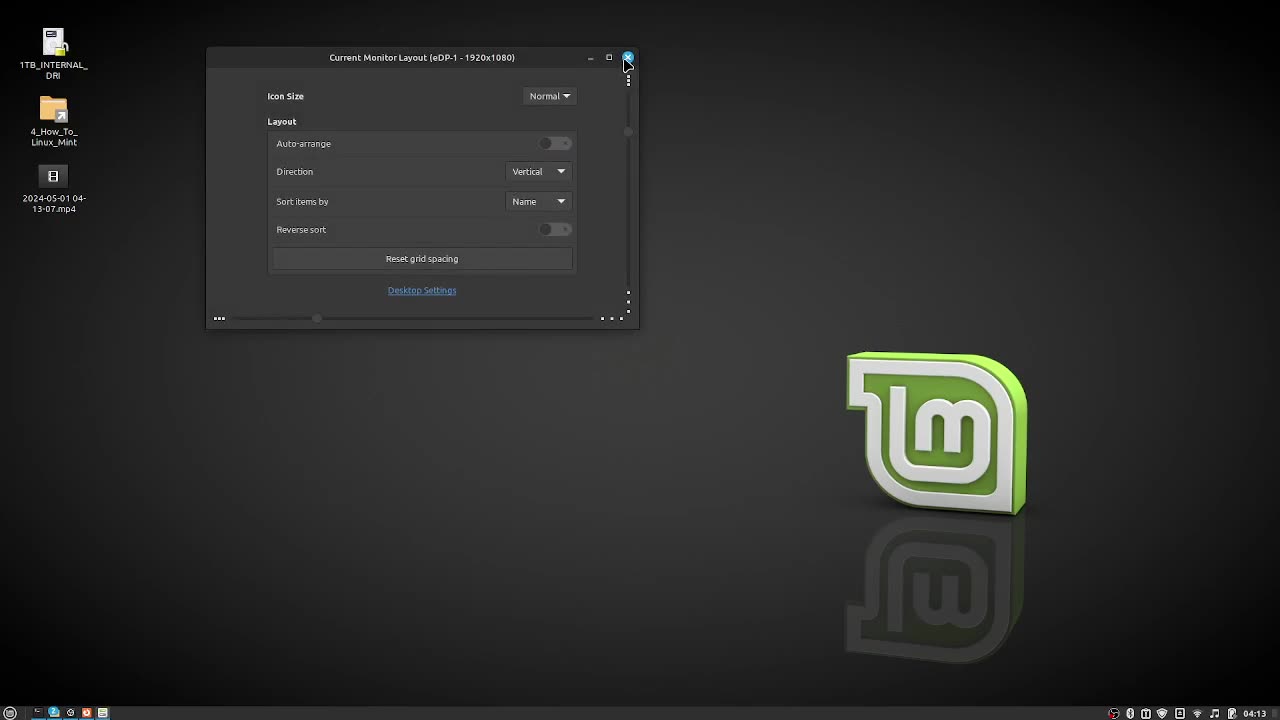Click the blue badge app in taskbar
1280x720 pixels.
pyautogui.click(x=54, y=713)
